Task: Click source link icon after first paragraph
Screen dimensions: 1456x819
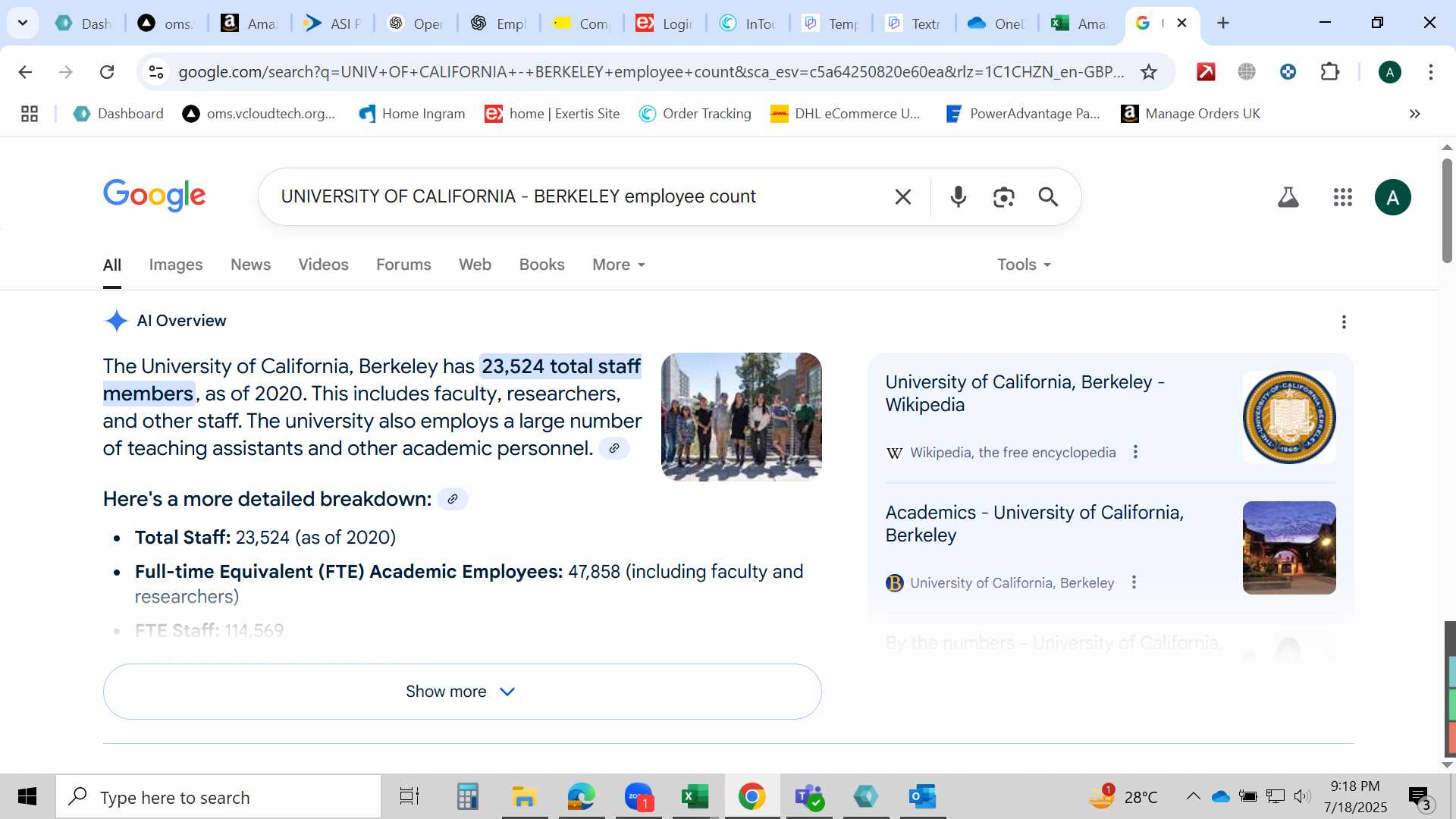Action: point(614,448)
